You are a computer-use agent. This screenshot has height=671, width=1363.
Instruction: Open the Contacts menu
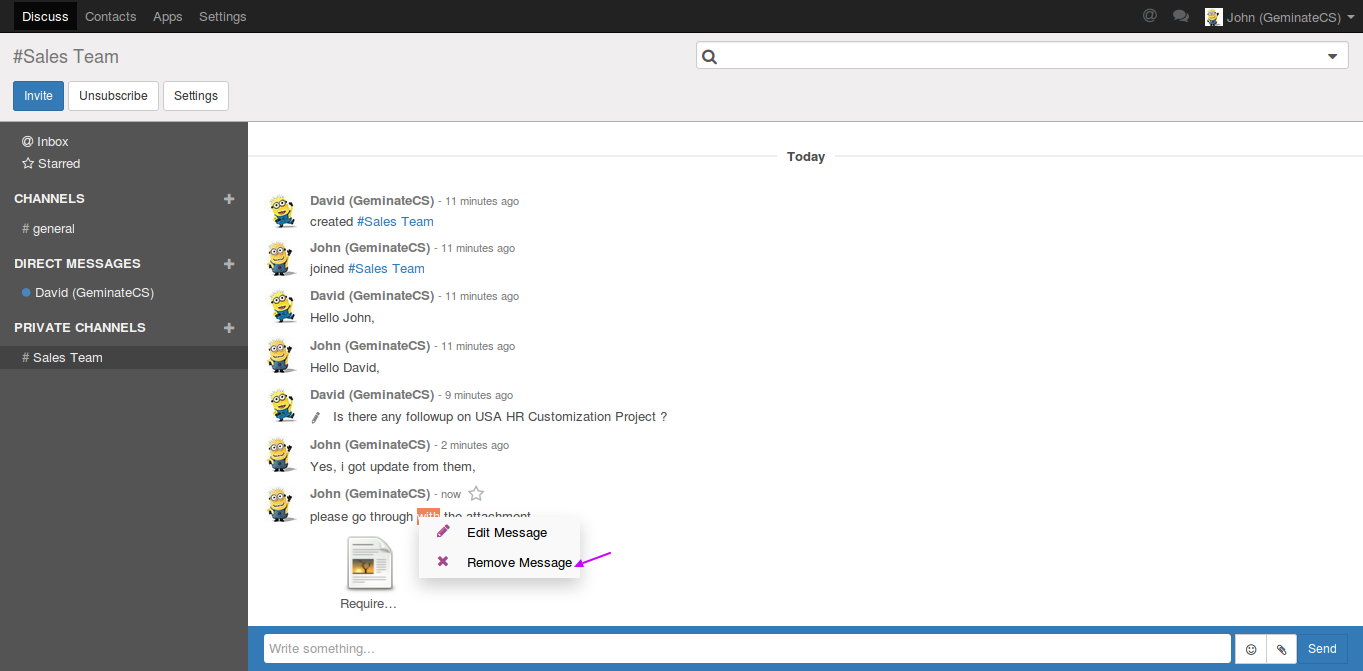click(x=111, y=16)
